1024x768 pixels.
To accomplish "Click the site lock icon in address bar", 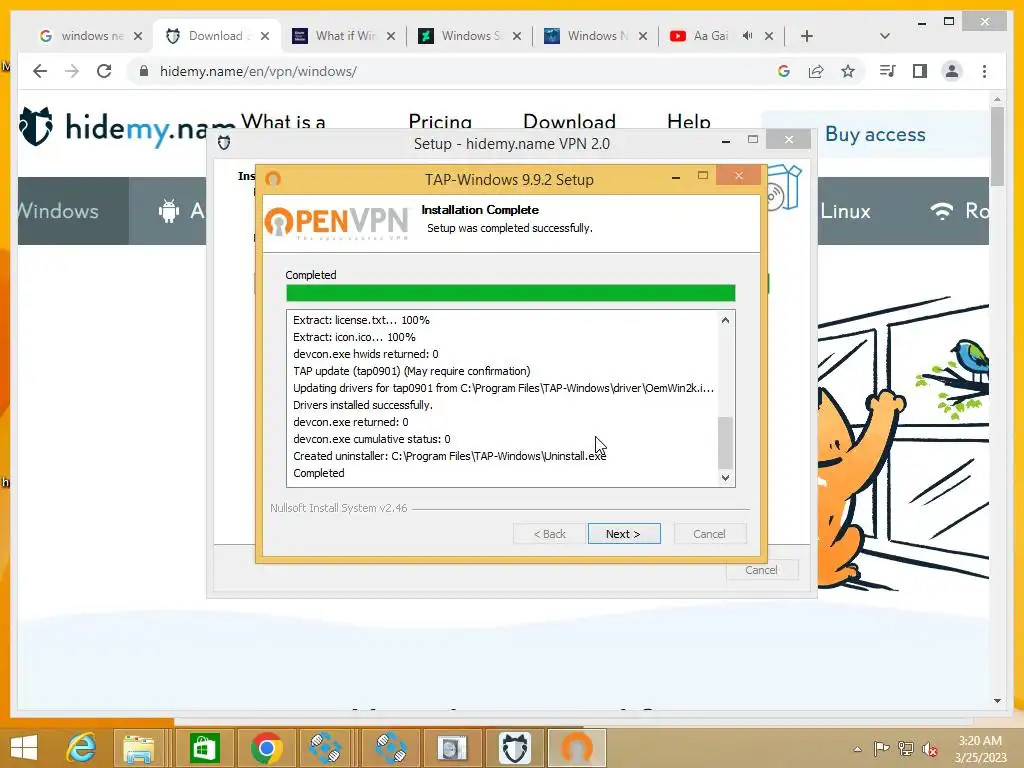I will [x=144, y=71].
